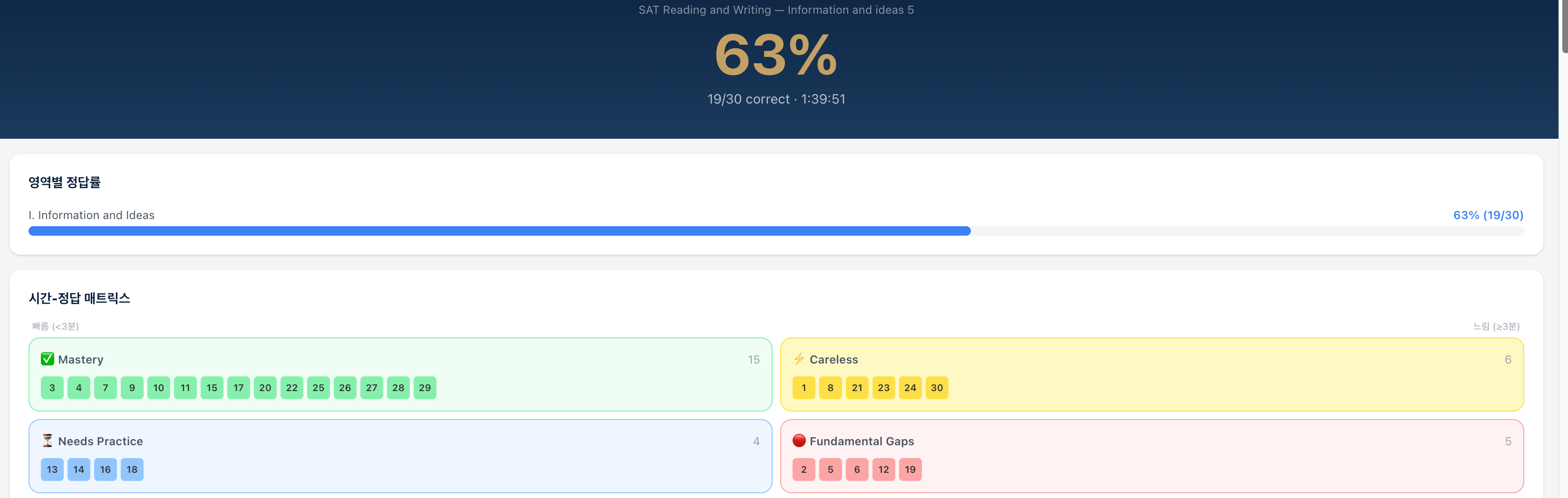
Task: Click the 19/30 correct time summary
Action: point(776,99)
